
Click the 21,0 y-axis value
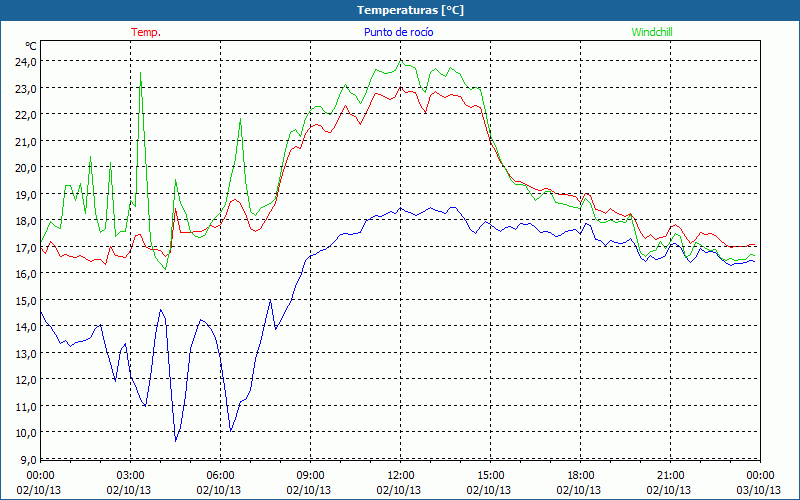pos(26,141)
